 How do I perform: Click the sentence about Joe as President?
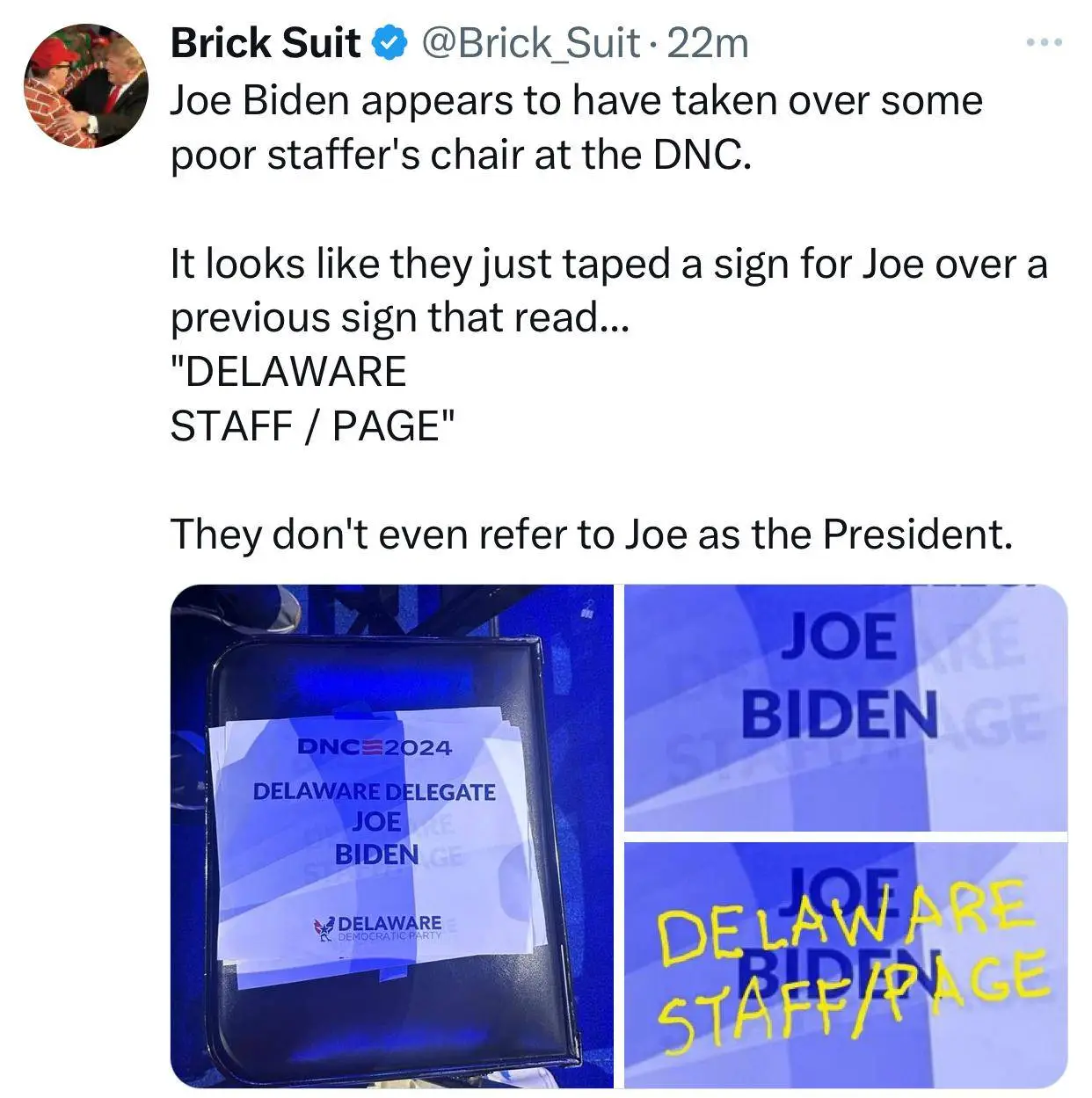[x=592, y=534]
